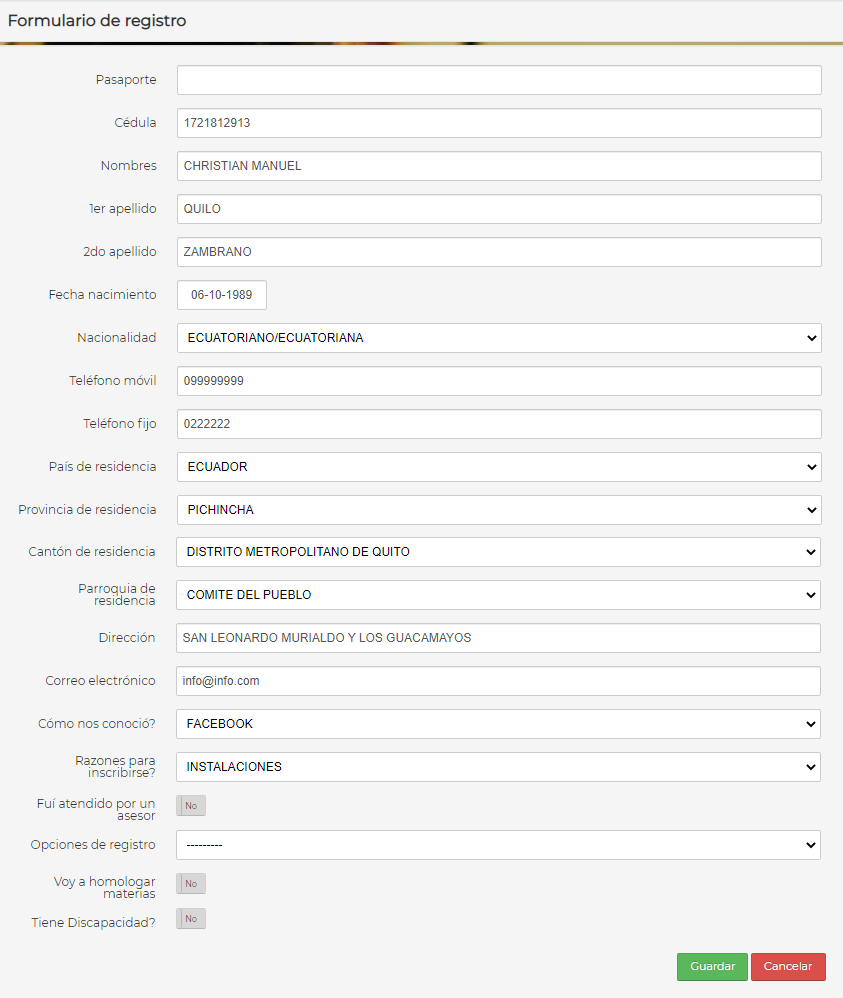Click the Teléfono fijo field
Viewport: 843px width, 998px height.
499,424
